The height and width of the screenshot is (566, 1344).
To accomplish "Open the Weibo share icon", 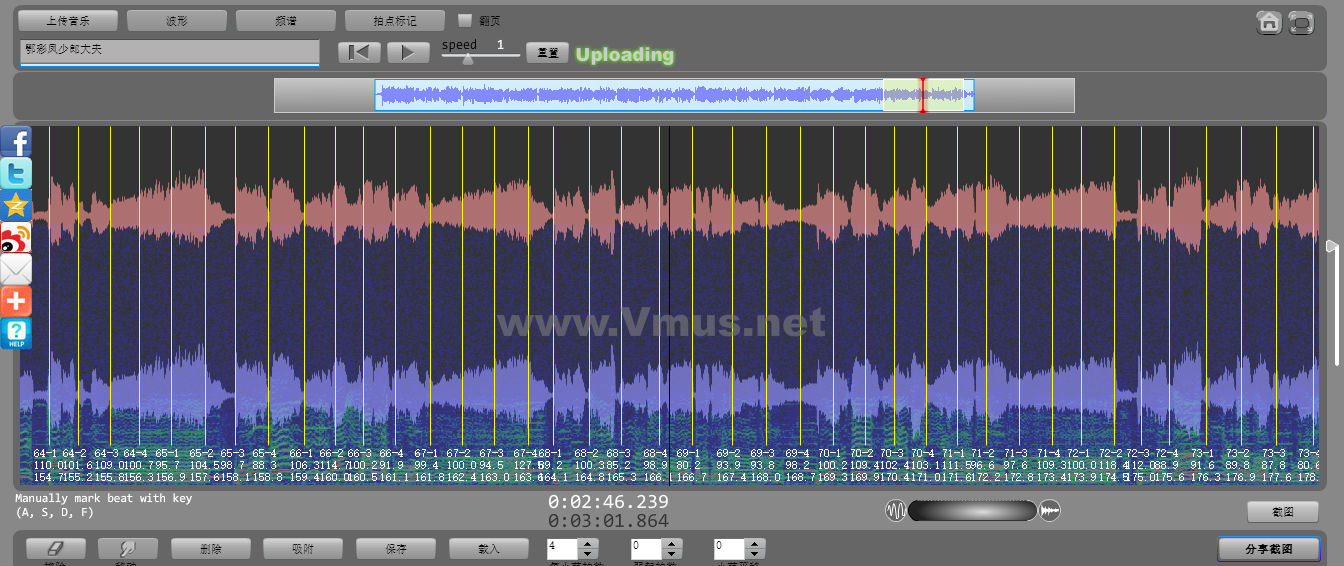I will [16, 237].
